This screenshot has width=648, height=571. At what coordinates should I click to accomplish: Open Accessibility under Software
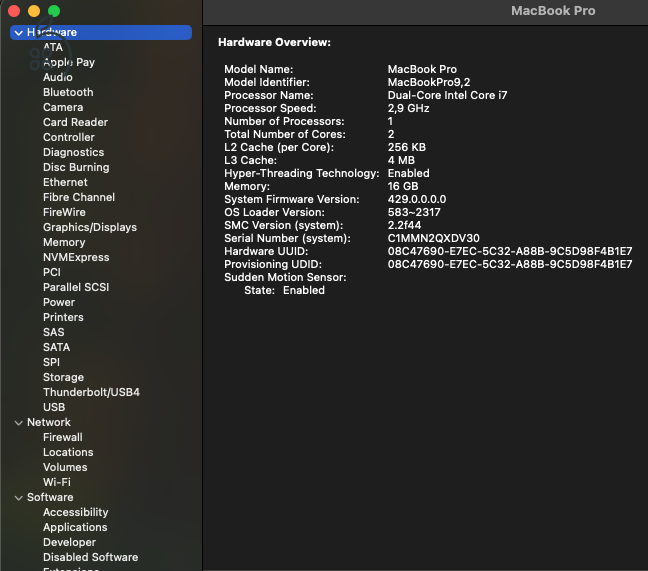click(76, 512)
